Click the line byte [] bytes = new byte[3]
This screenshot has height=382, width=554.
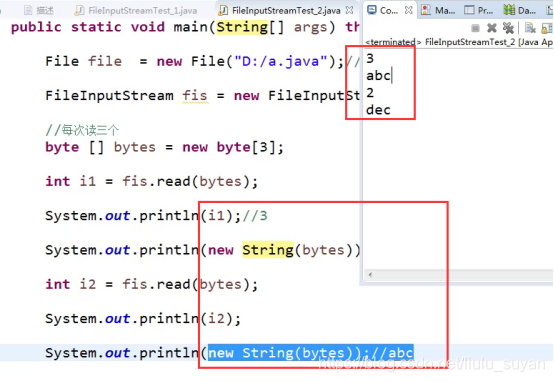[x=164, y=147]
